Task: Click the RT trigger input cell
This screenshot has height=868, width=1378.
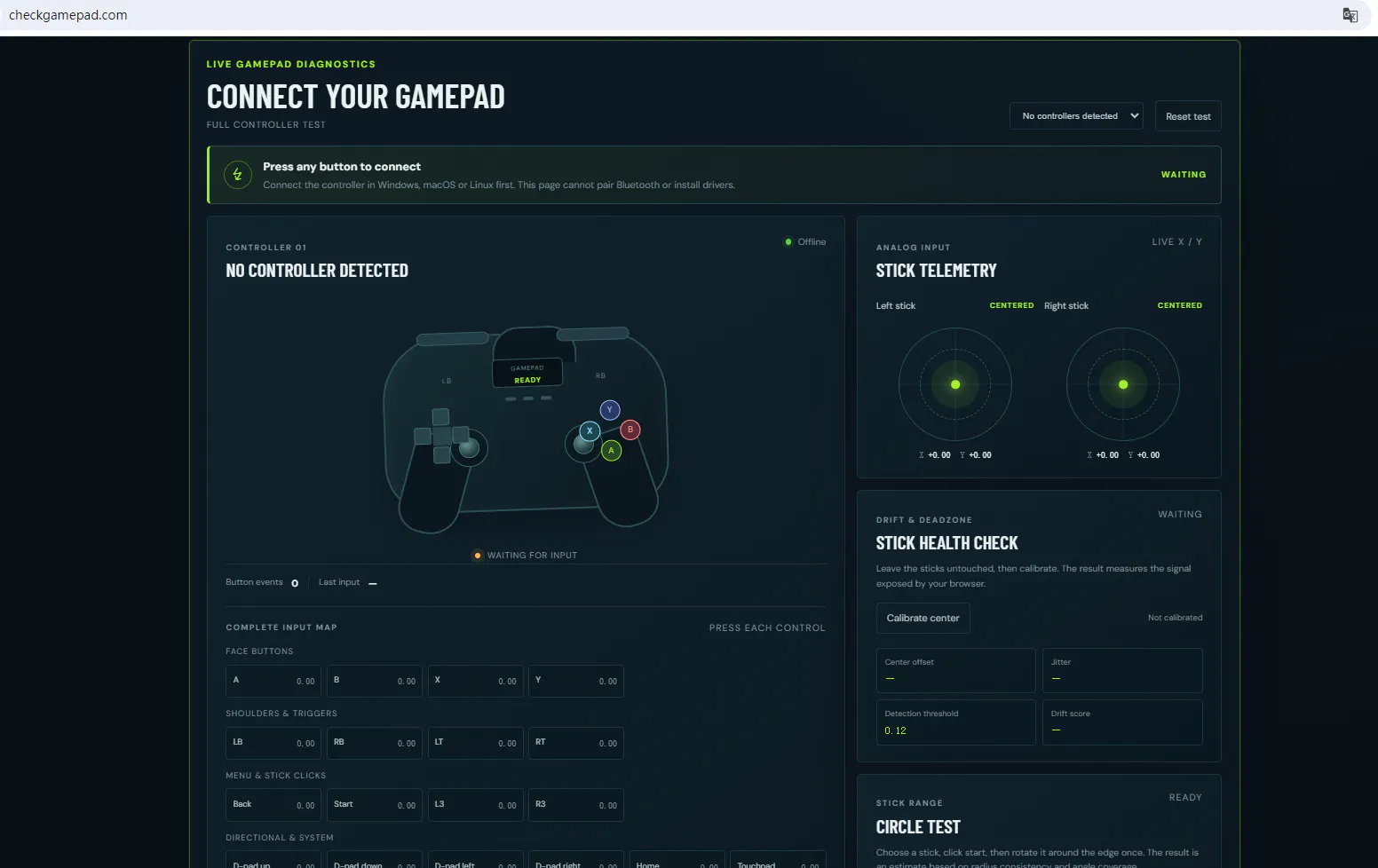Action: coord(576,743)
